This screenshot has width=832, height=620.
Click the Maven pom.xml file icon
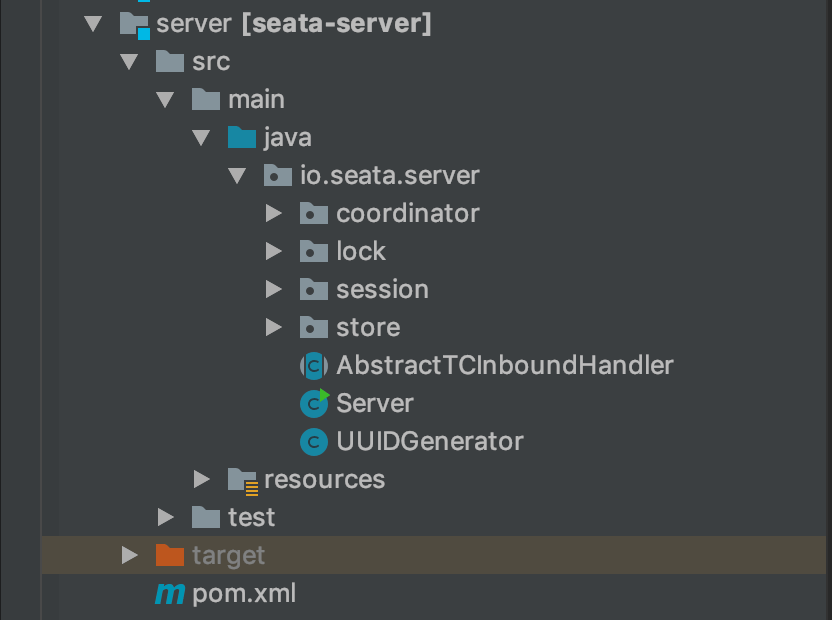(170, 593)
